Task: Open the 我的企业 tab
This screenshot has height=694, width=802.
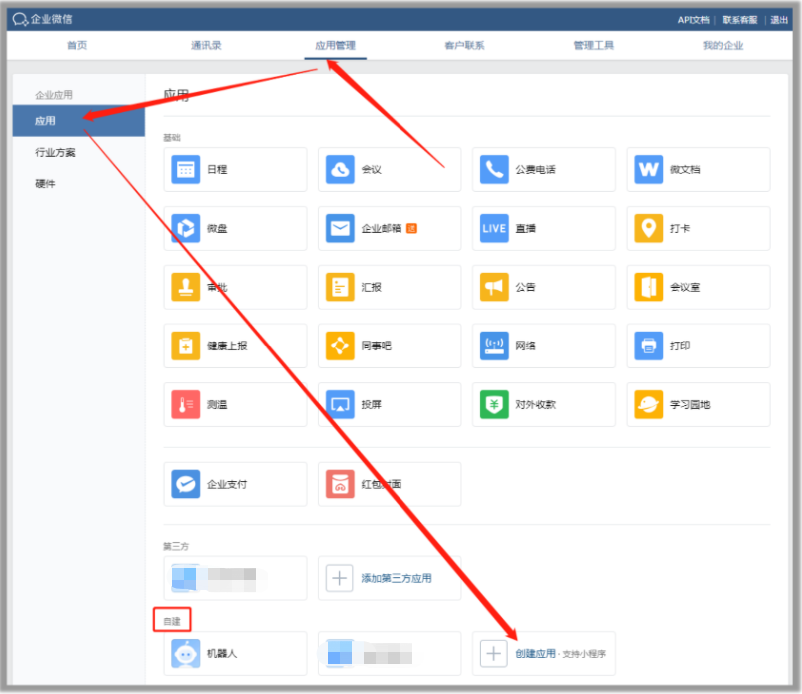Action: [x=723, y=46]
